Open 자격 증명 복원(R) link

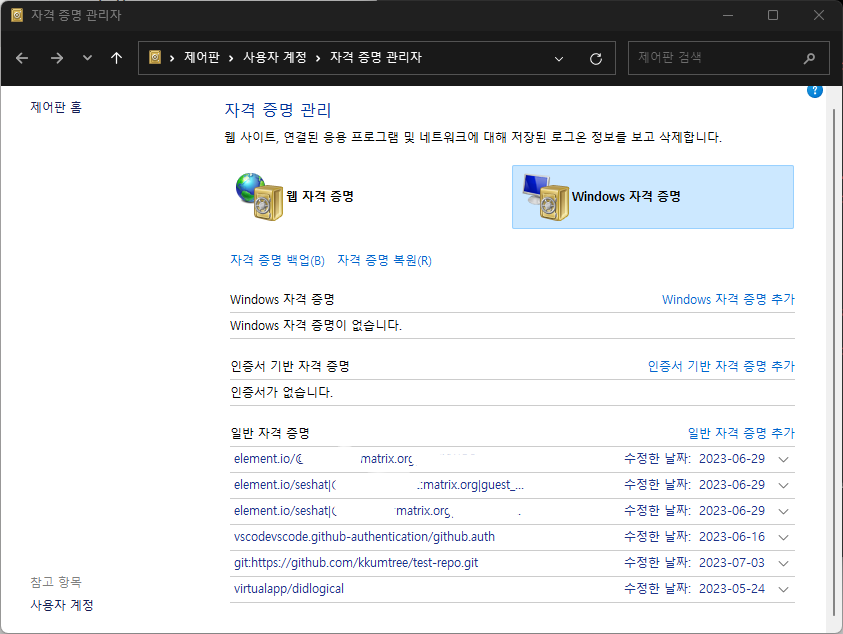(x=384, y=260)
